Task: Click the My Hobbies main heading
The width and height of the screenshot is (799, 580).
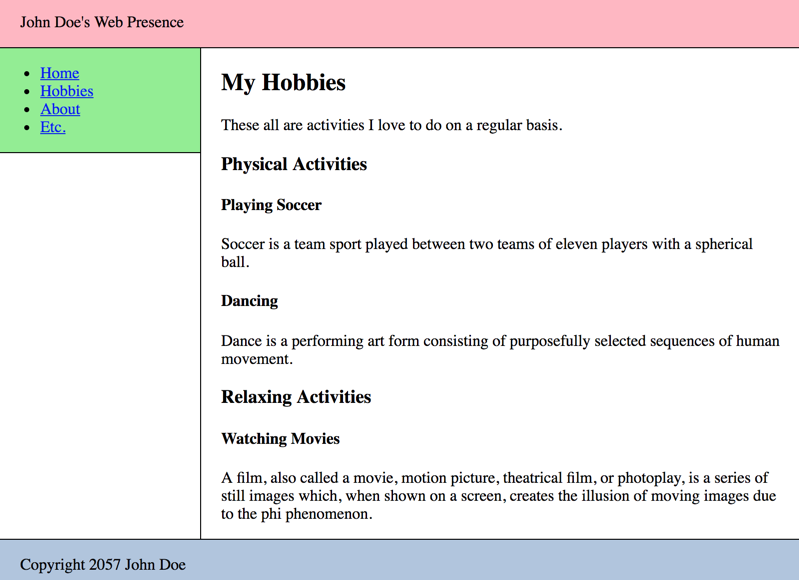Action: (x=283, y=83)
